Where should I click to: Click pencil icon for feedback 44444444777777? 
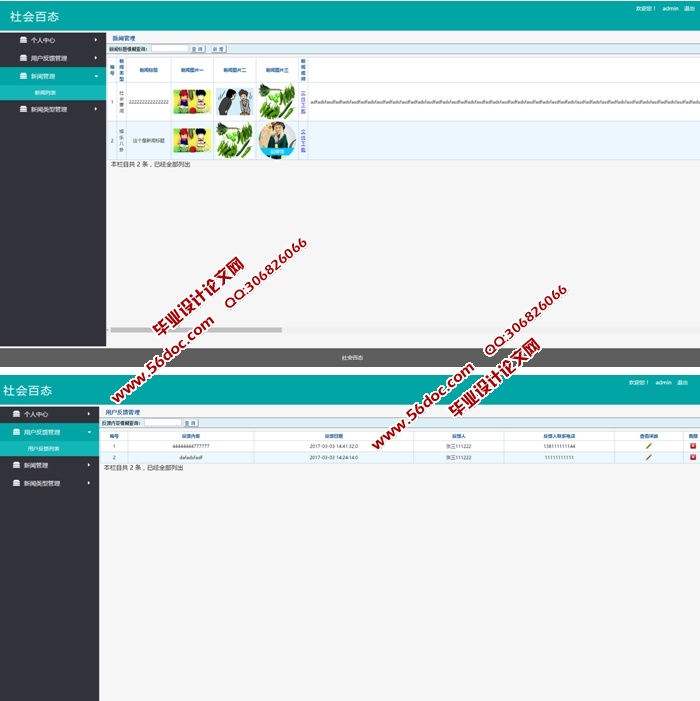(648, 446)
